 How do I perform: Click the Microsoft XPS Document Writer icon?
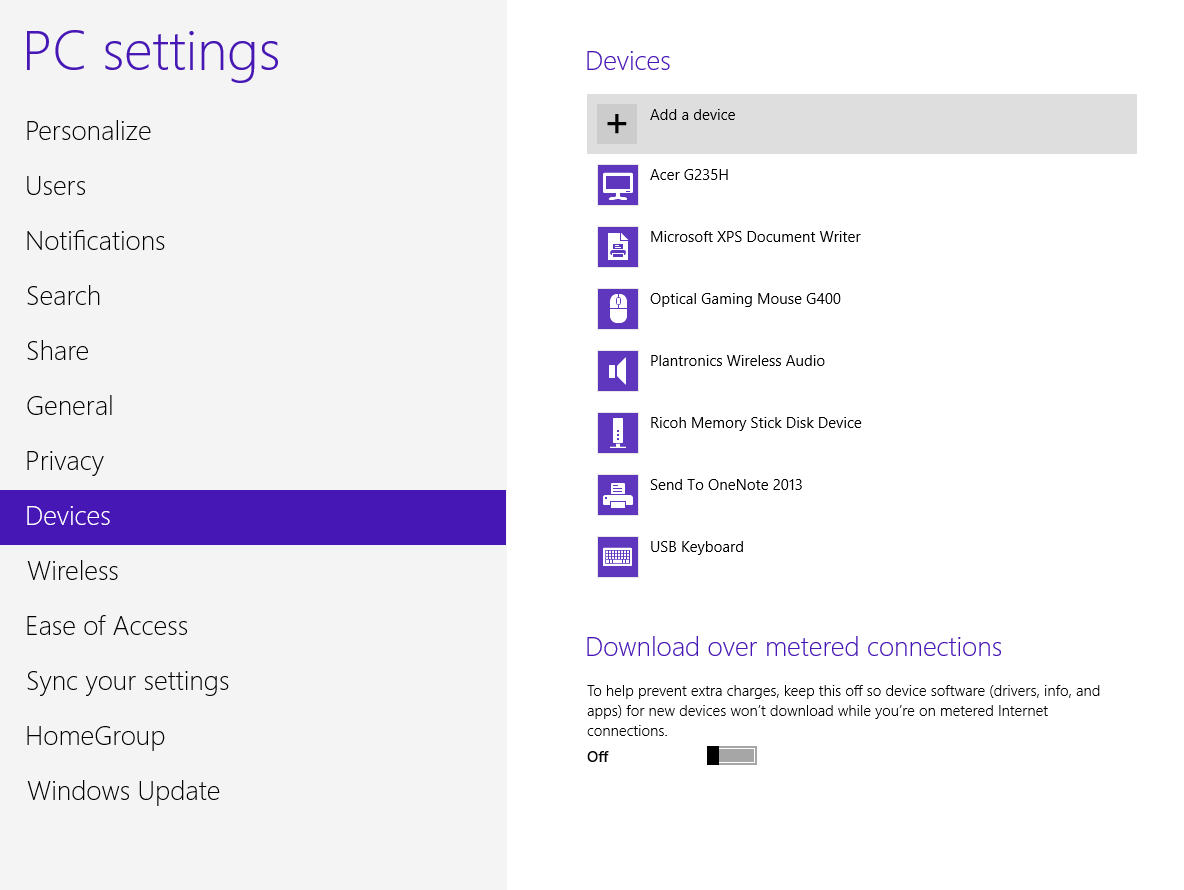point(618,247)
